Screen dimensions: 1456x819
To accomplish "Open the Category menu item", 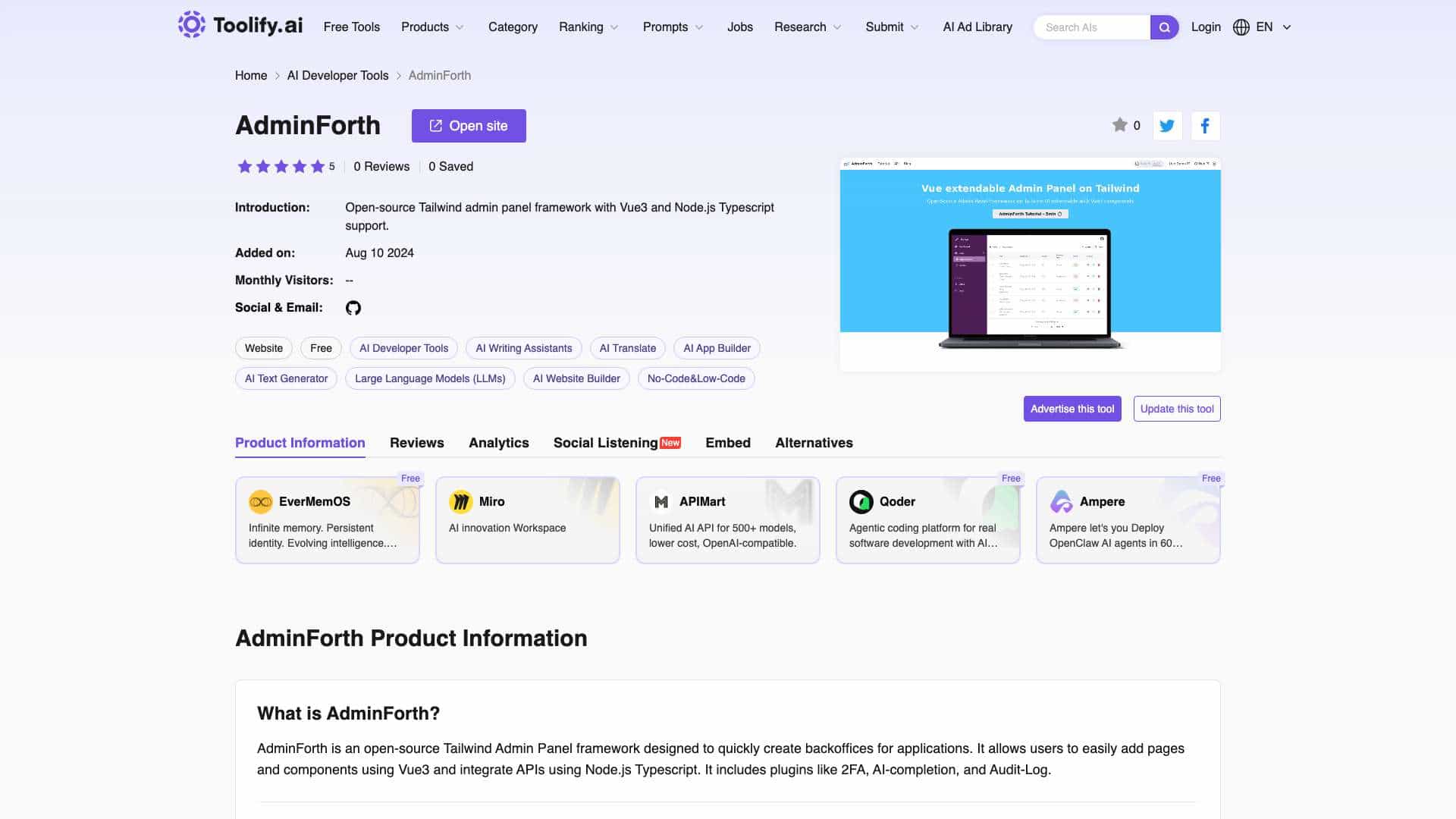I will click(513, 27).
